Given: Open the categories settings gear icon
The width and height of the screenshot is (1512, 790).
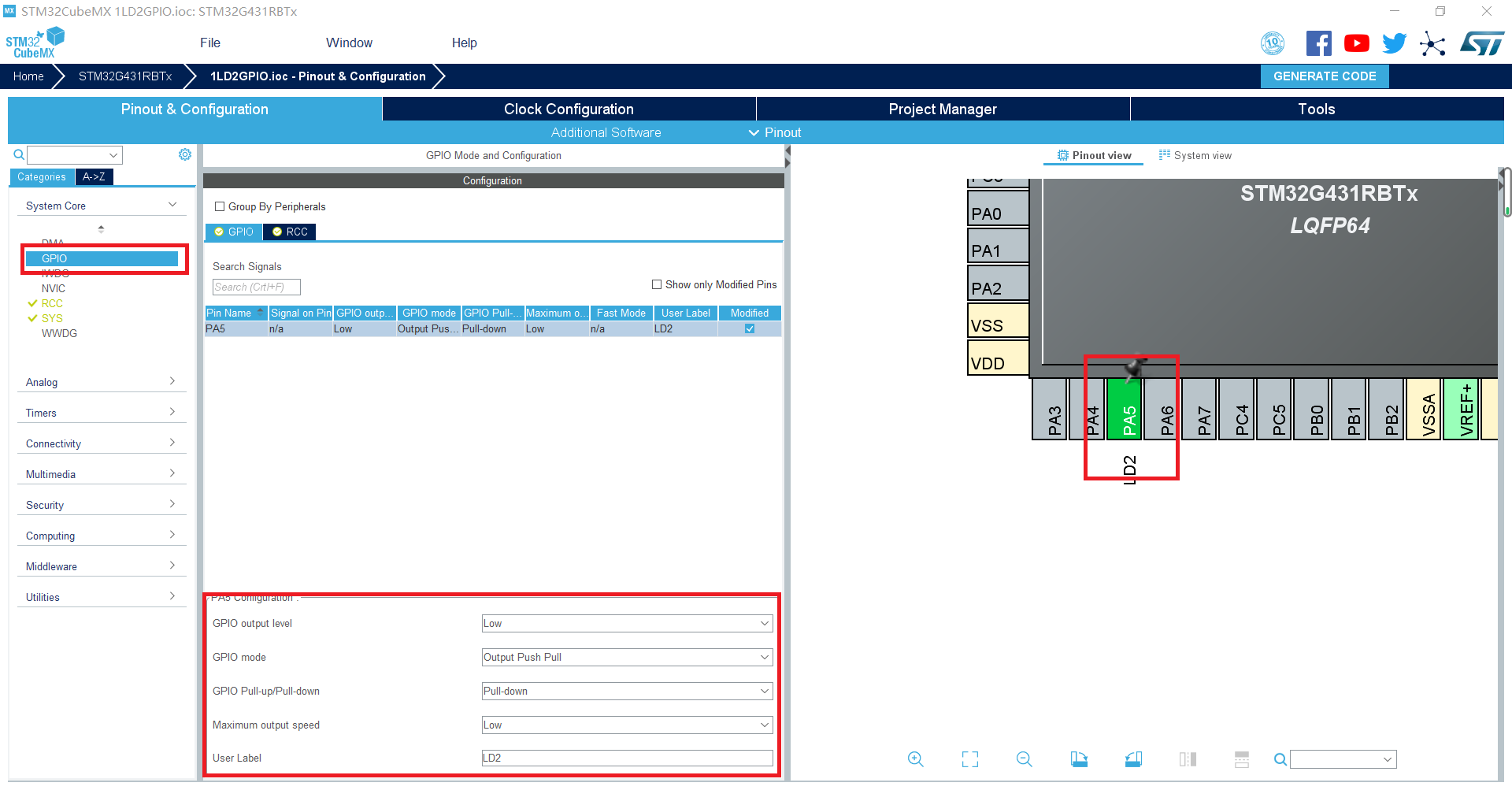Looking at the screenshot, I should tap(185, 154).
